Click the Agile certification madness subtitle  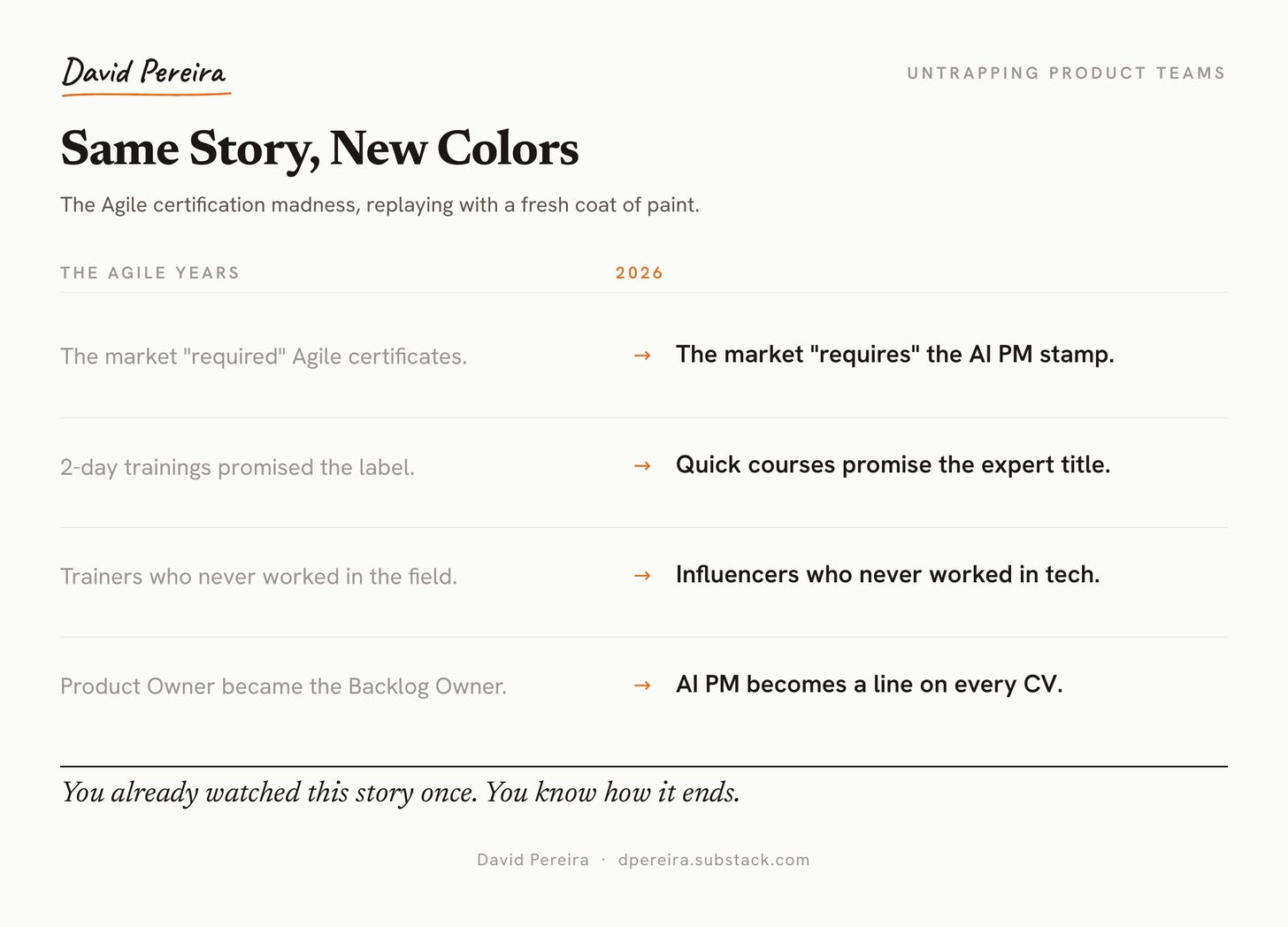(379, 205)
